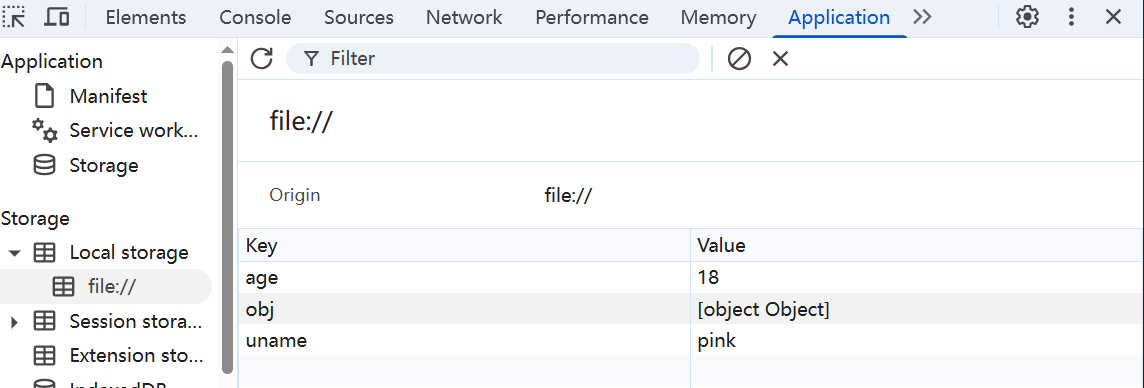This screenshot has width=1144, height=388.
Task: Clear all local storage entries
Action: 739,58
